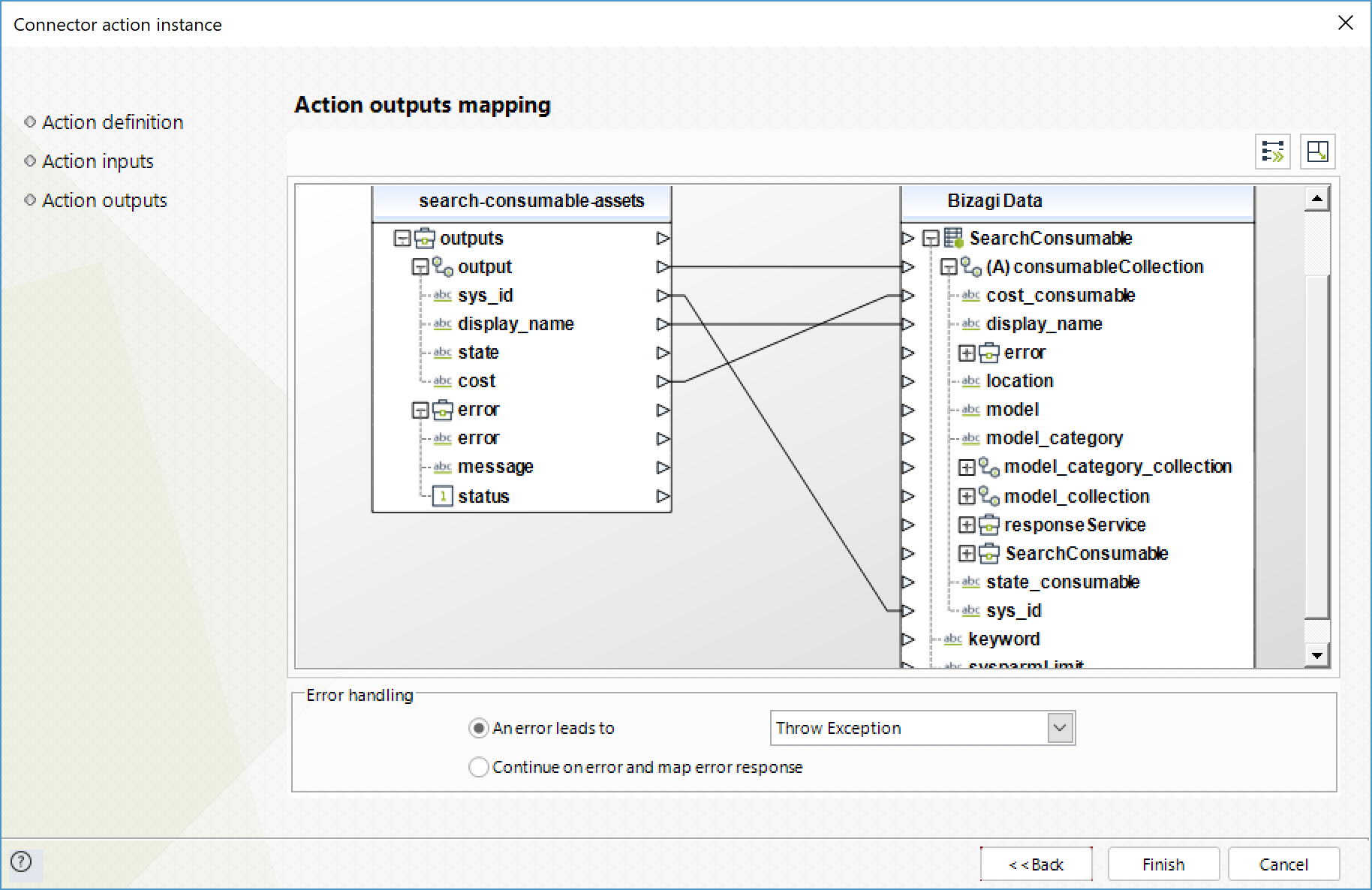The image size is (1372, 890).
Task: Click the output arrow beside cost
Action: tap(663, 381)
